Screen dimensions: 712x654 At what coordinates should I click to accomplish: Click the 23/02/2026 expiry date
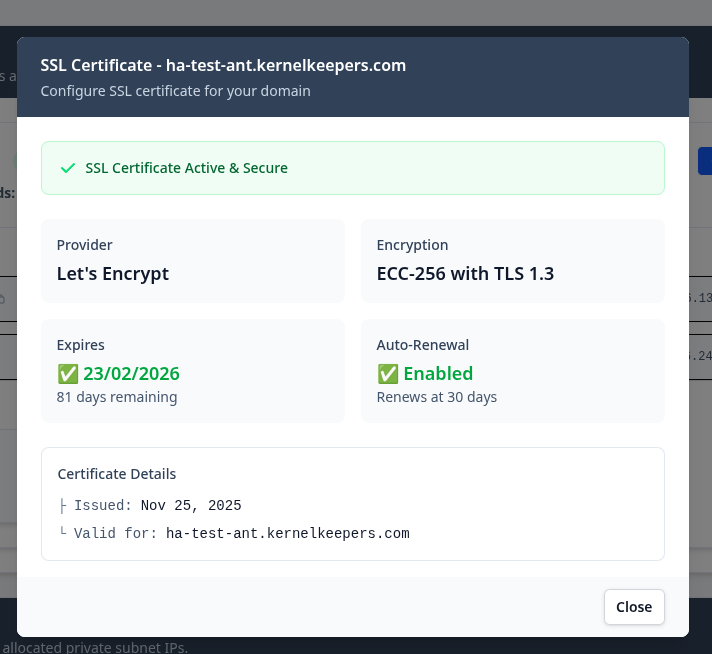pos(131,374)
